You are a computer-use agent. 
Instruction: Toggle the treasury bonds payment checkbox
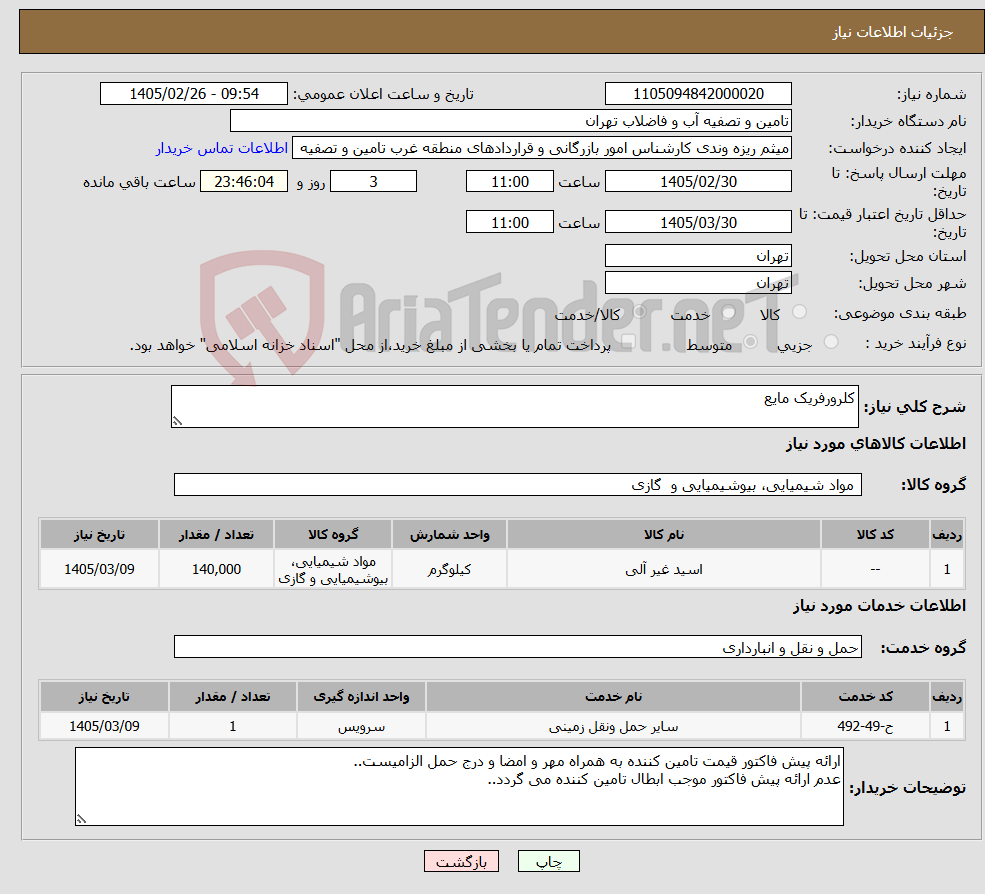pyautogui.click(x=628, y=342)
